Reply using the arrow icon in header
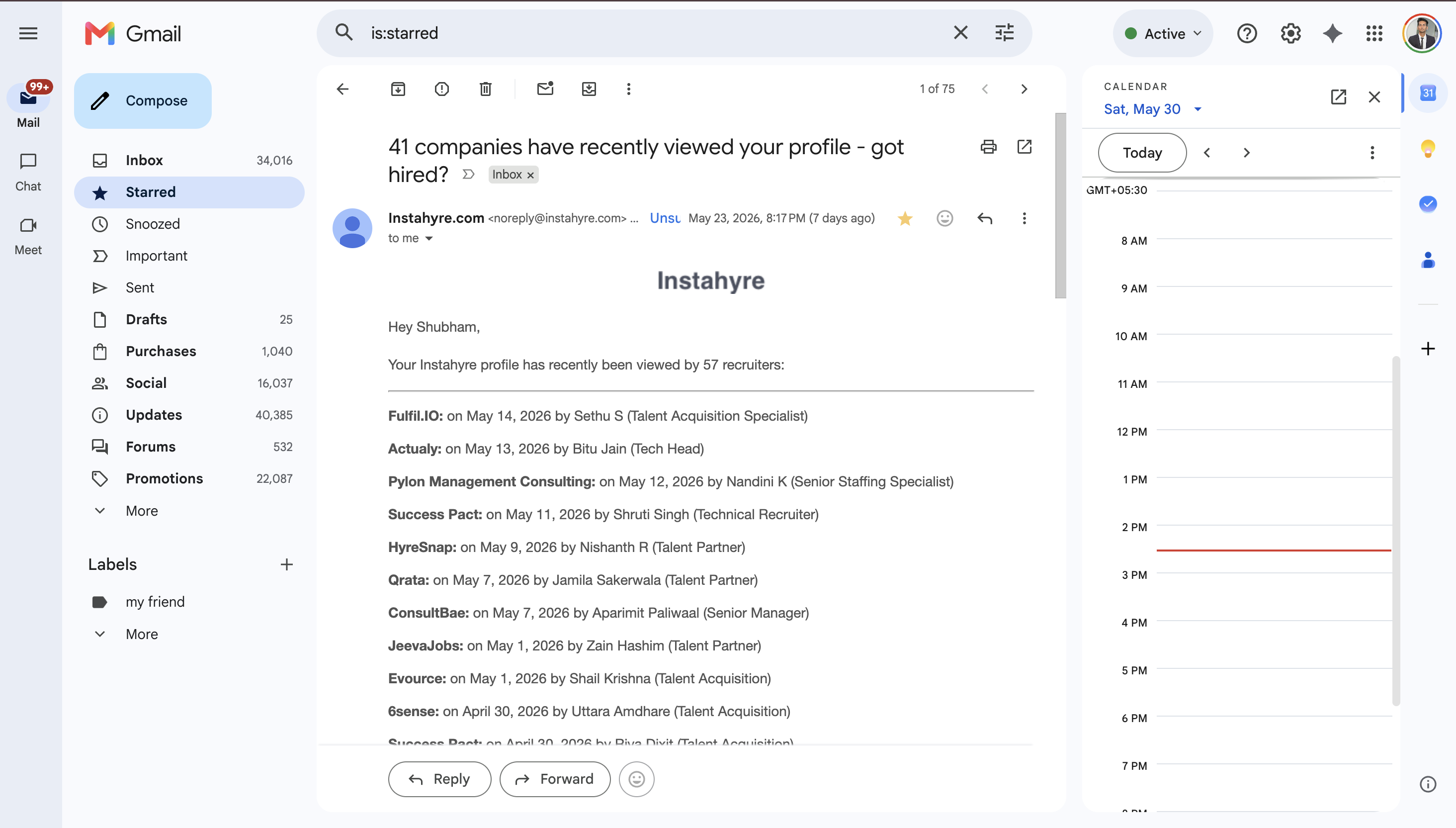Image resolution: width=1456 pixels, height=828 pixels. pos(985,218)
